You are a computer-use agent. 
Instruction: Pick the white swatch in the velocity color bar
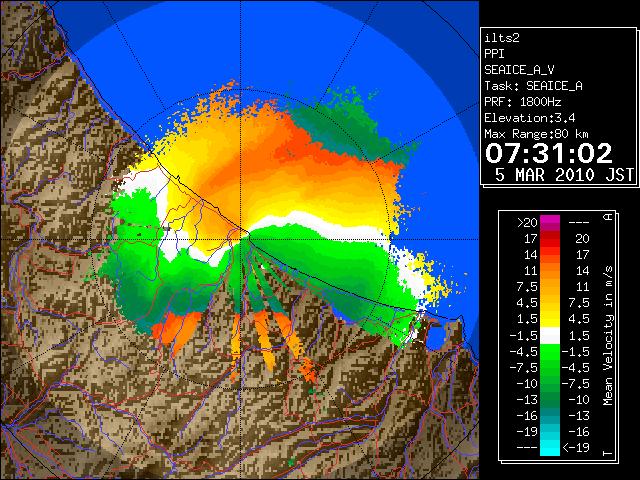(550, 336)
